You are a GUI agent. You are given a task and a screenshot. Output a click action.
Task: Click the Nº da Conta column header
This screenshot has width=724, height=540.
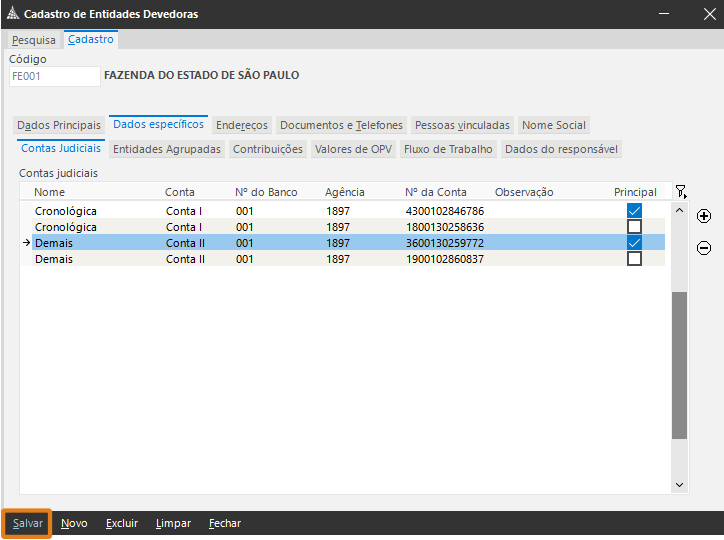tap(435, 192)
